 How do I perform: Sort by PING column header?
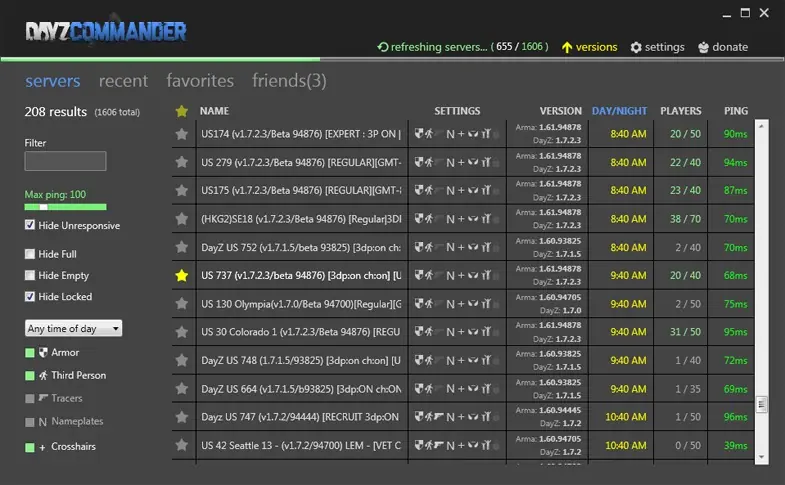736,111
